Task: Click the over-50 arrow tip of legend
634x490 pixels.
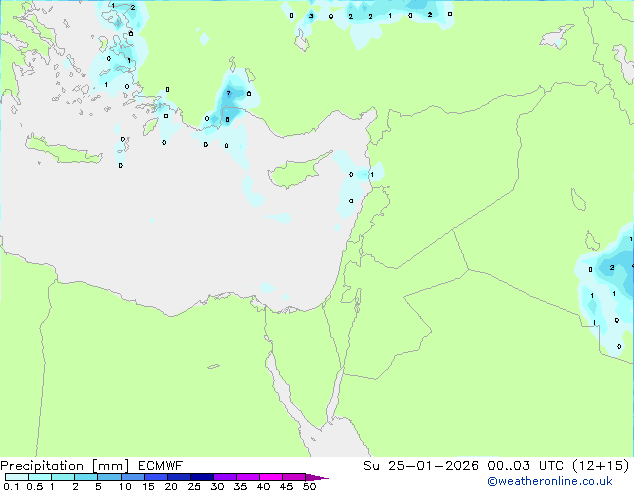Action: [317, 477]
